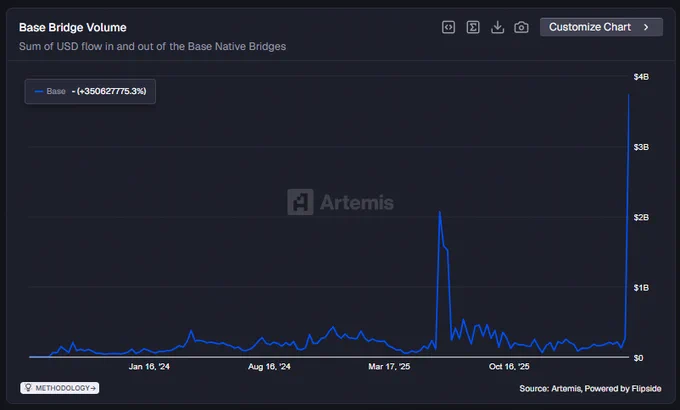Open the Customize Chart panel

click(x=601, y=27)
